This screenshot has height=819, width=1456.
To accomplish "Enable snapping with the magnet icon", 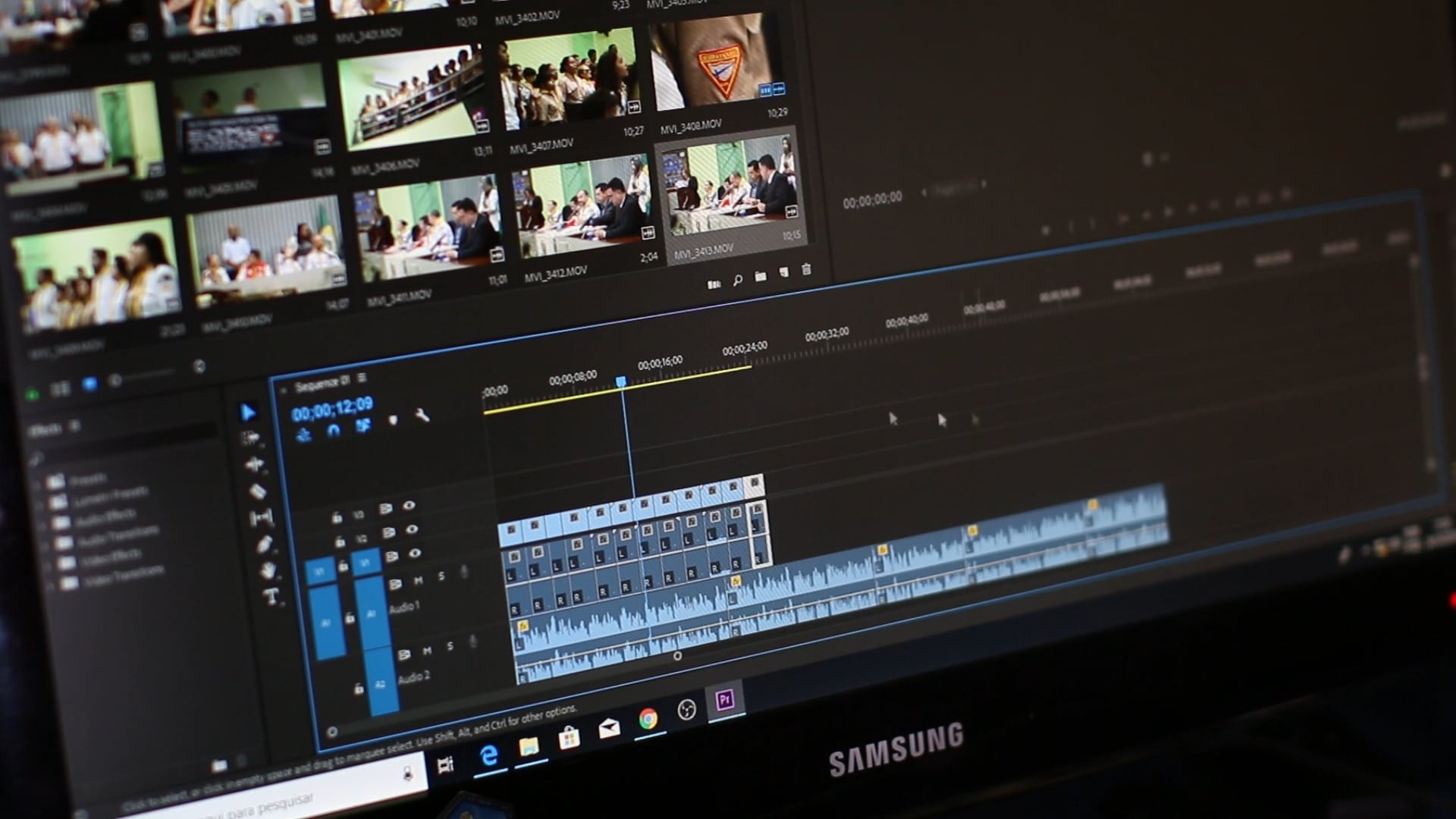I will (334, 430).
